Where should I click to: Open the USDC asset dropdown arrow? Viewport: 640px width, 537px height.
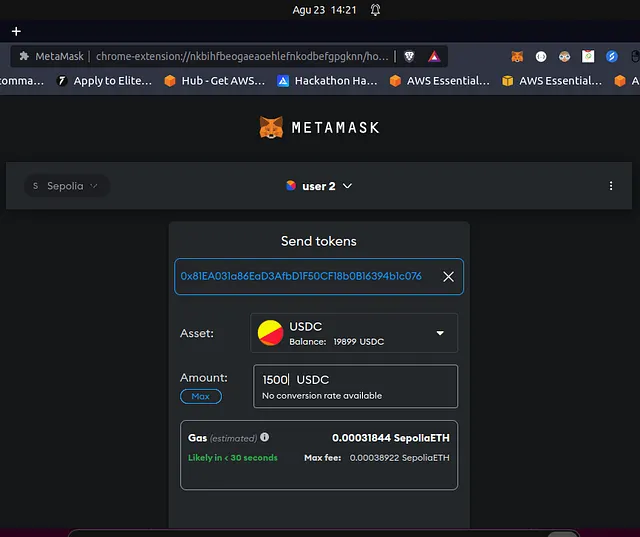[440, 333]
